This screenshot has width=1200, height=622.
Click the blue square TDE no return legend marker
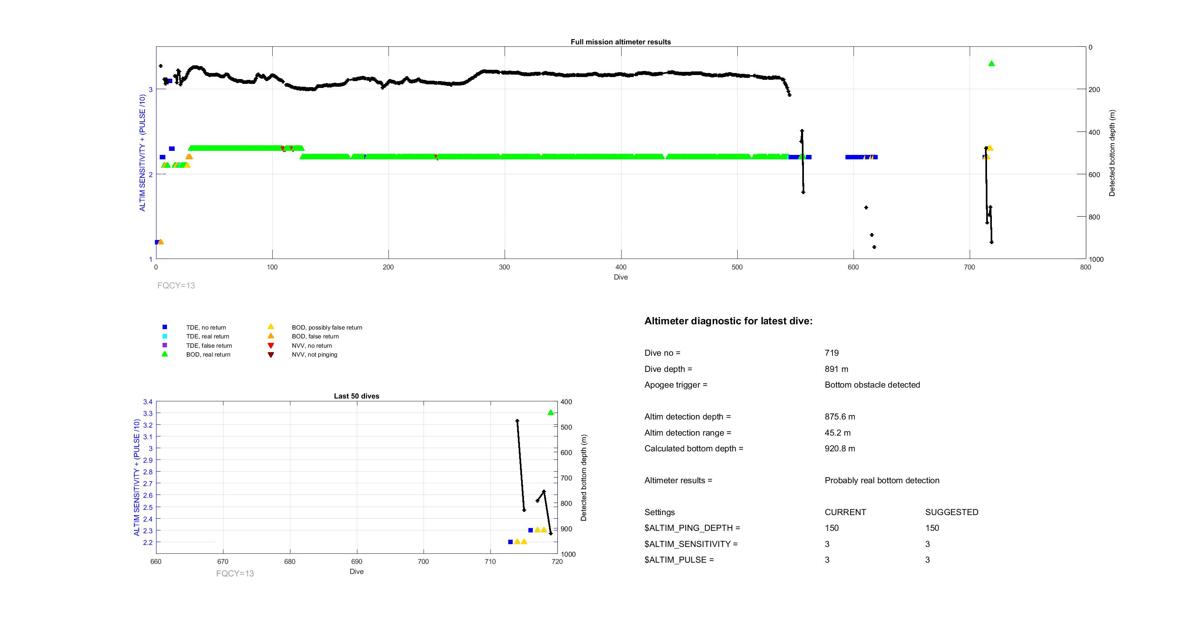pyautogui.click(x=165, y=327)
